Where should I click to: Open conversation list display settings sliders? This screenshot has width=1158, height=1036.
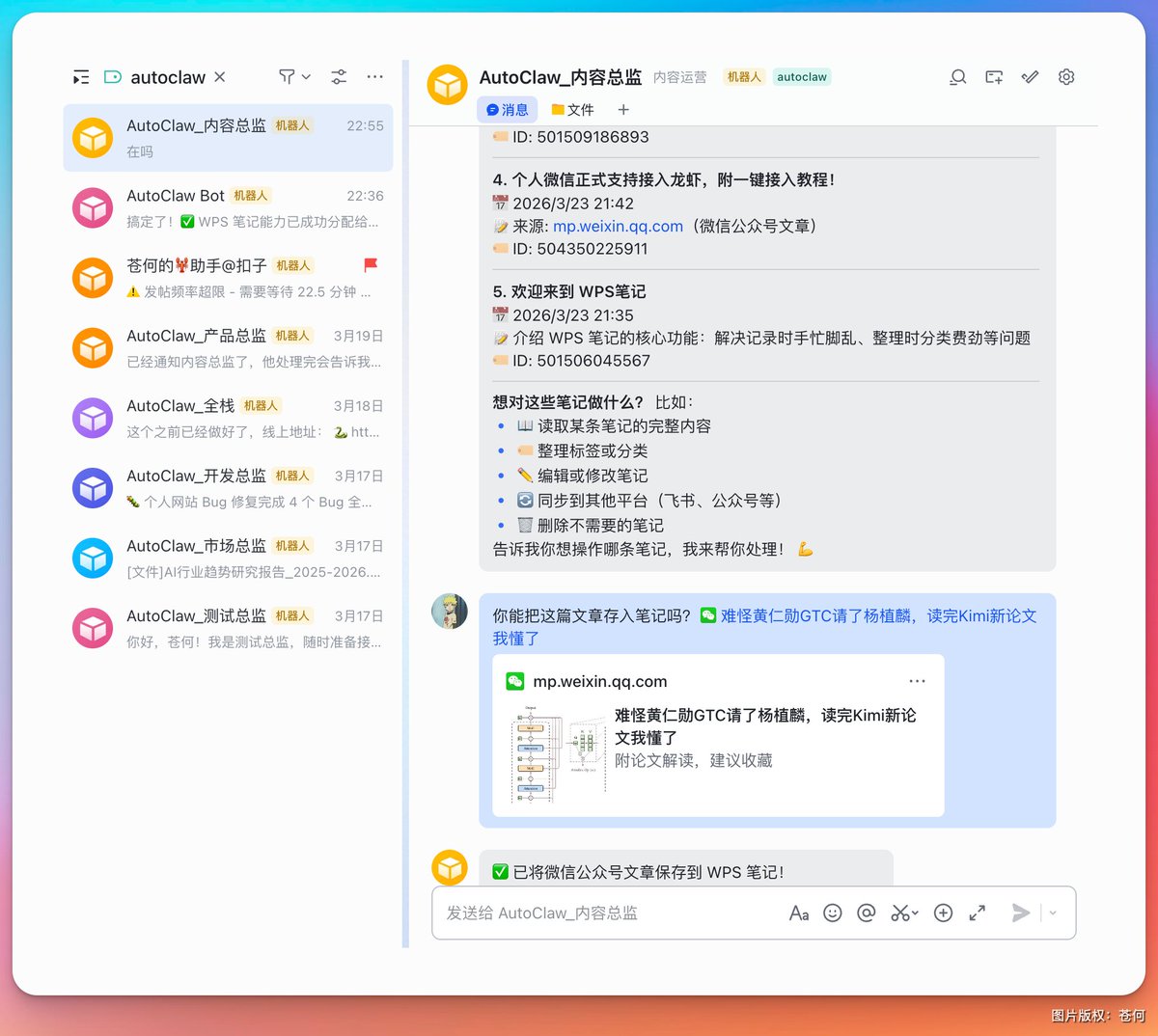(339, 77)
